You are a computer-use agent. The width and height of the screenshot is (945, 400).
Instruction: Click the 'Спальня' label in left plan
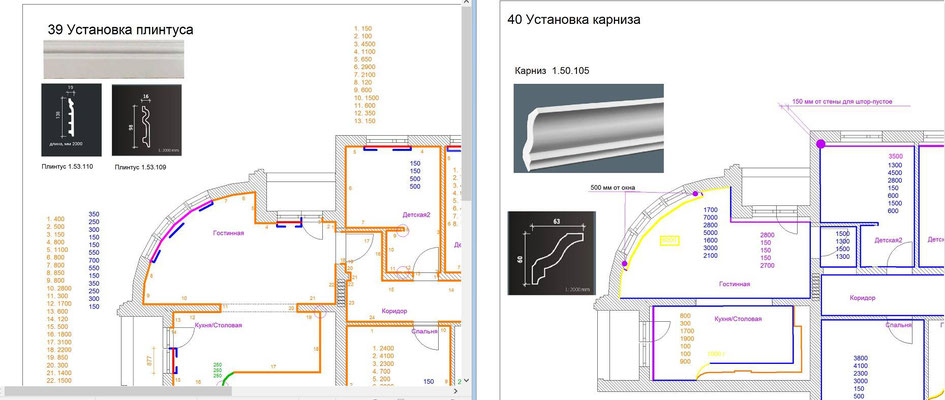425,331
